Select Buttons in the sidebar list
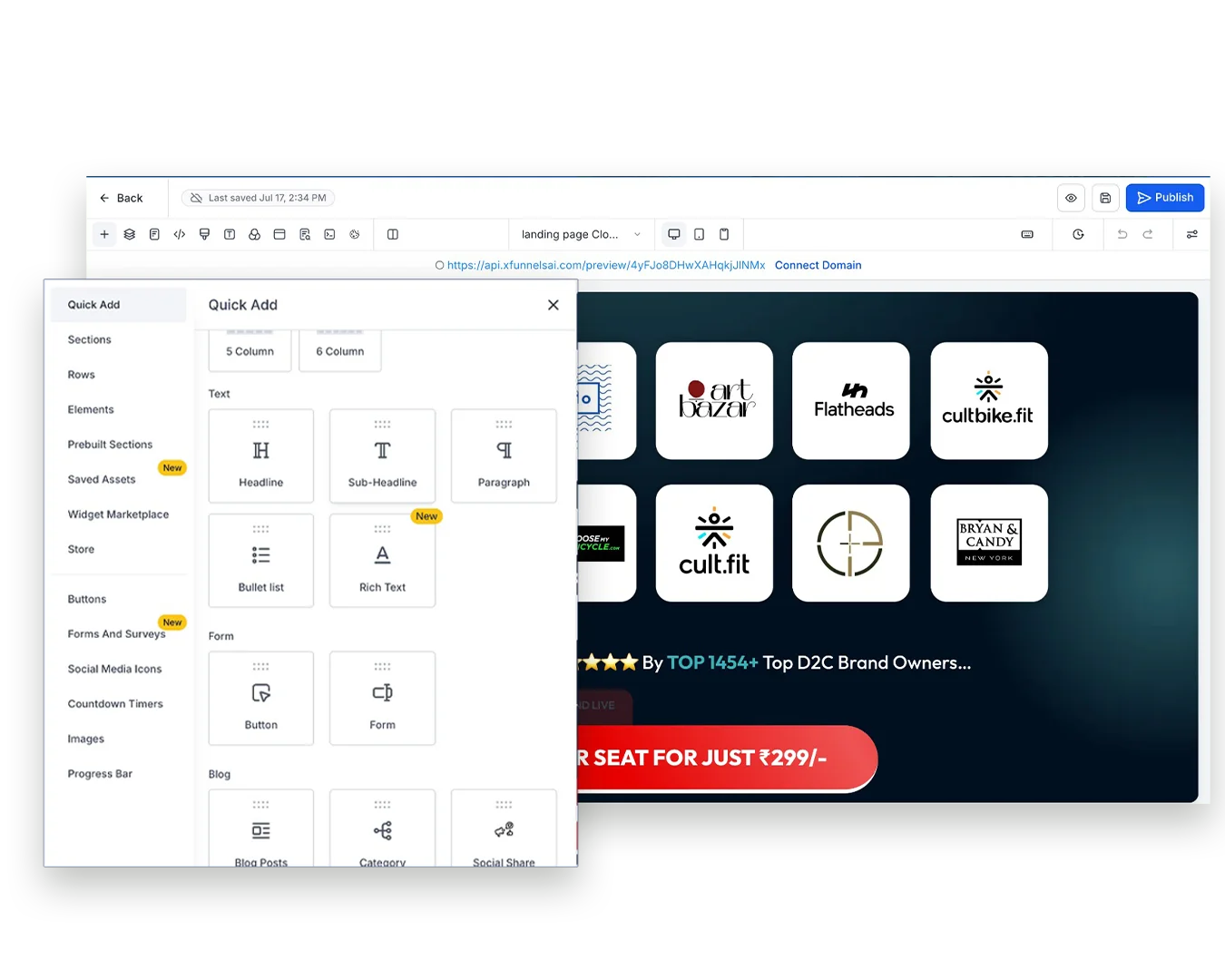The image size is (1225, 980). coord(87,599)
